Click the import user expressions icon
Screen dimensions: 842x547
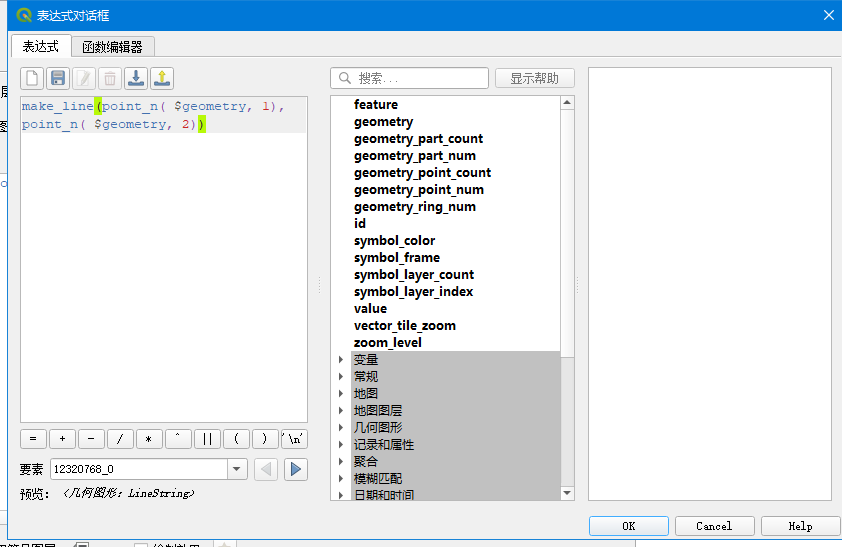pos(136,78)
